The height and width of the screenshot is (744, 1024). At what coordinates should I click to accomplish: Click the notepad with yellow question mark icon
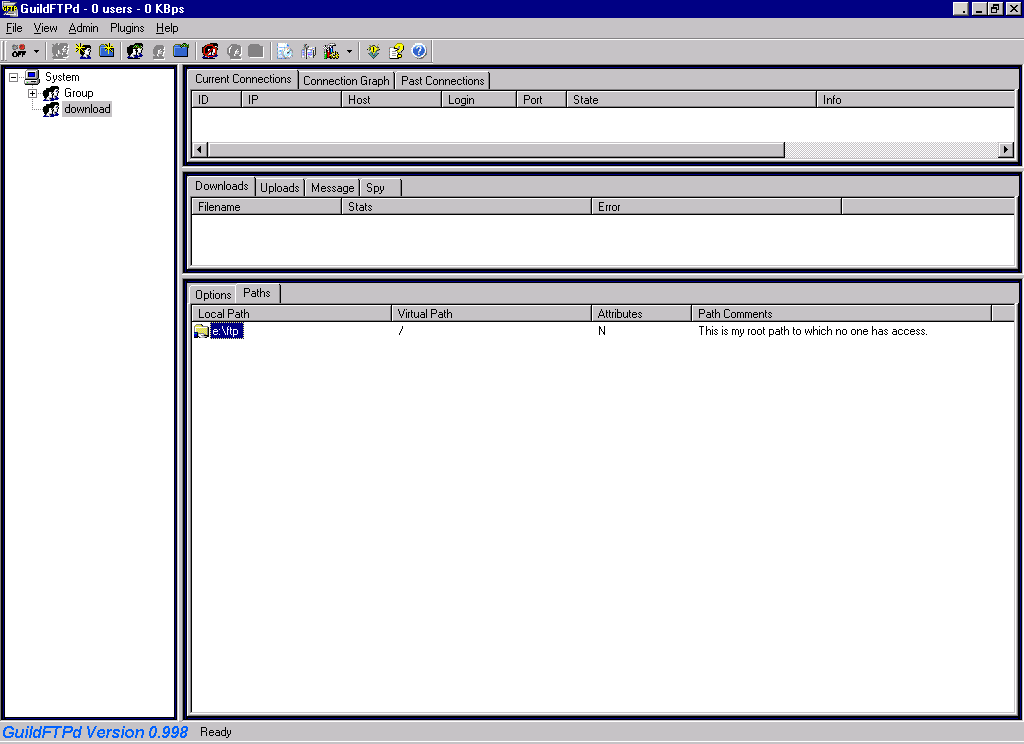point(396,51)
